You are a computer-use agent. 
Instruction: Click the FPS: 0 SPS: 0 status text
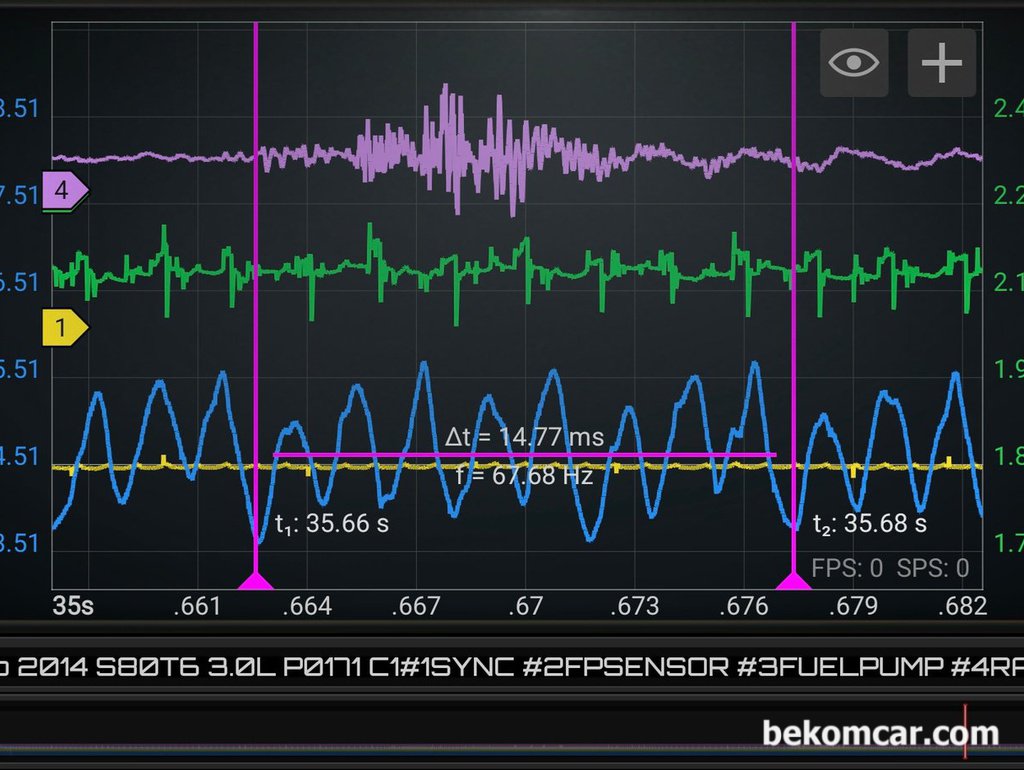click(890, 568)
